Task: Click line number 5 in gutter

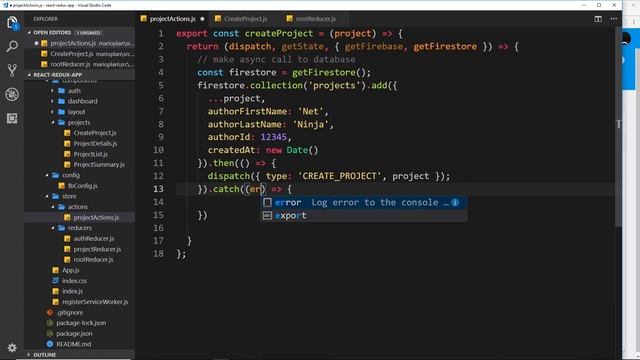Action: pos(161,85)
